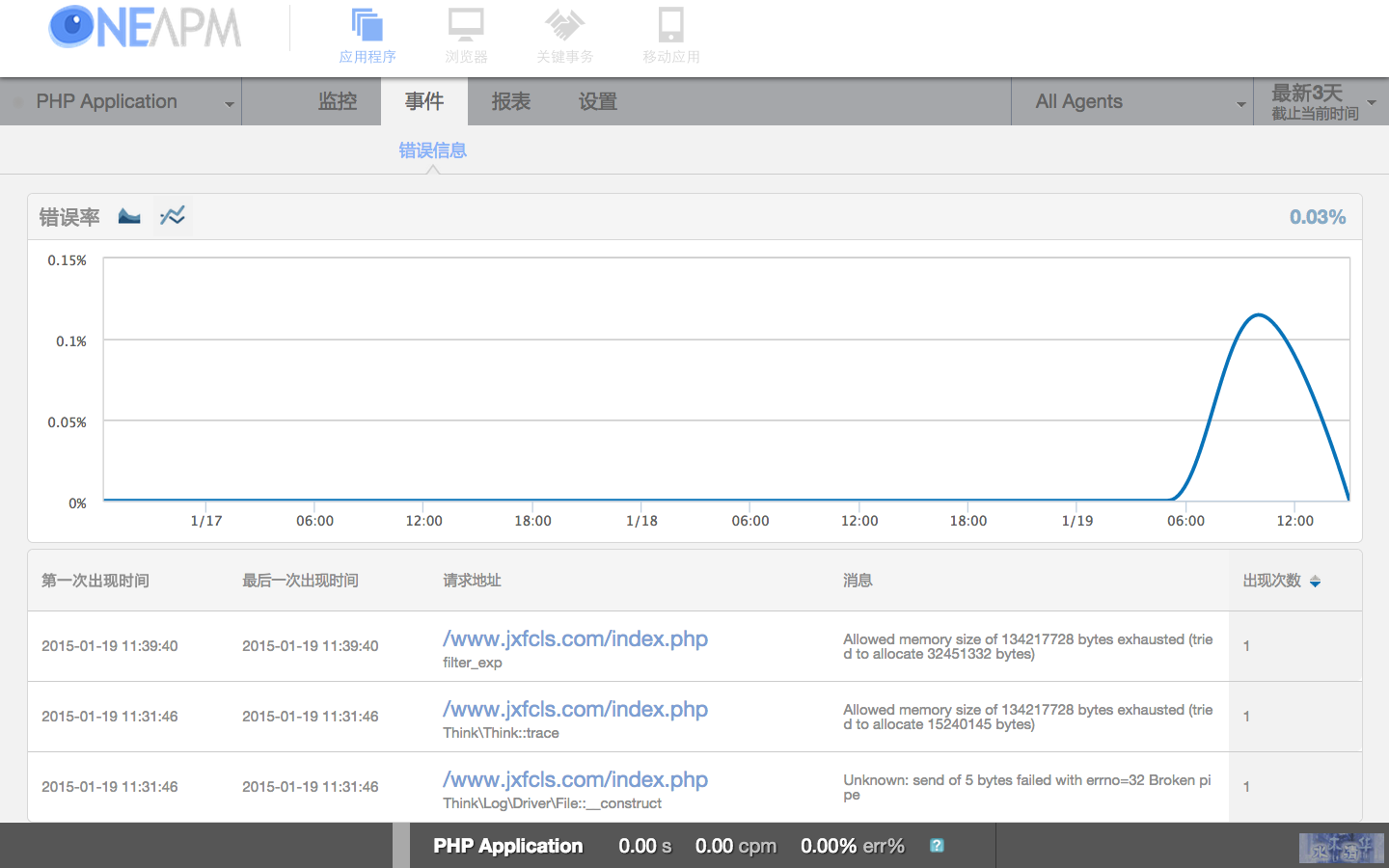Open the 最新3天 time range dropdown

click(1321, 101)
